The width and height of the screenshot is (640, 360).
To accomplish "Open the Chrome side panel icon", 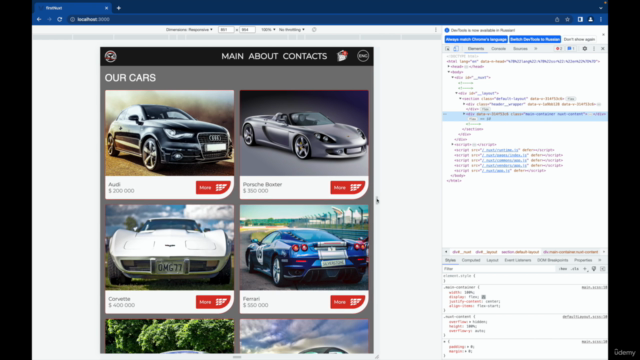I will [580, 19].
